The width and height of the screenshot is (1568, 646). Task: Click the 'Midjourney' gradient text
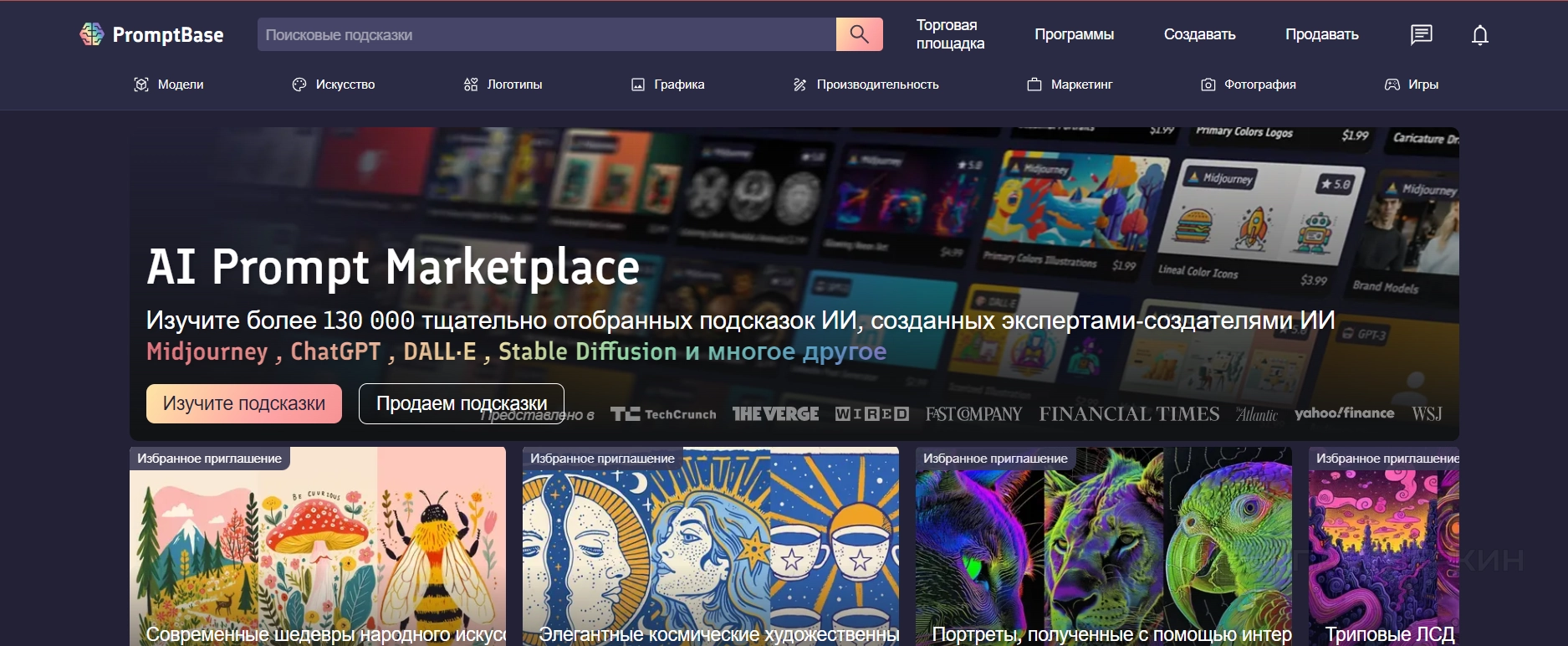207,351
